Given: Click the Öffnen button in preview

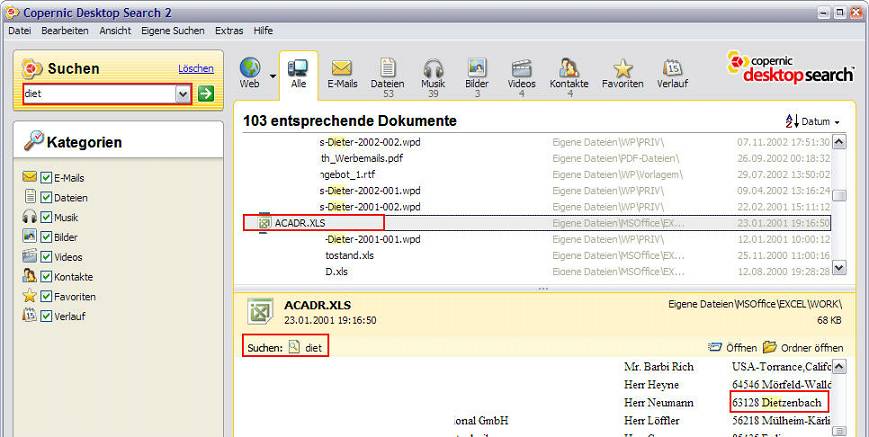Looking at the screenshot, I should point(732,348).
